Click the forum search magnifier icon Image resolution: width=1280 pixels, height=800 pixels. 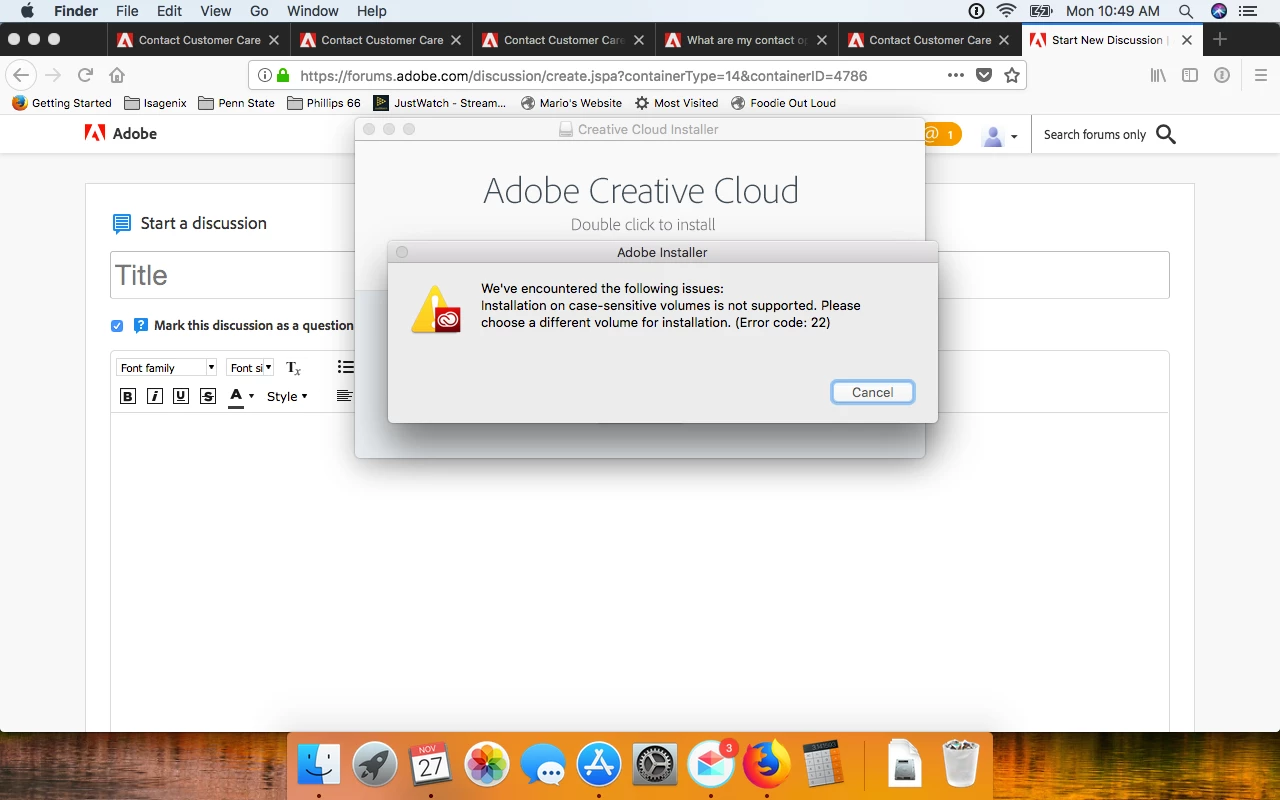(1166, 134)
